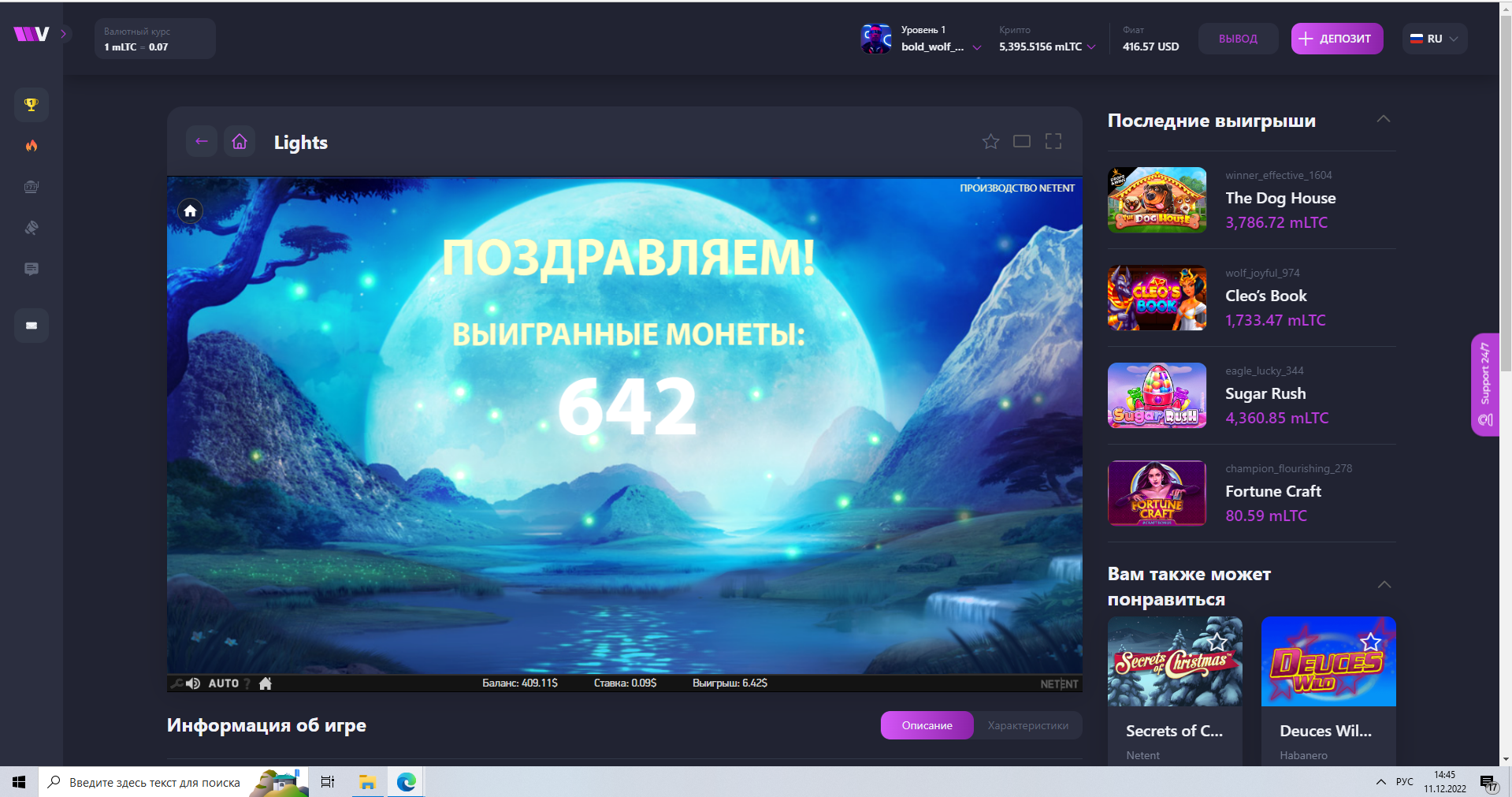This screenshot has height=797, width=1512.
Task: Open the envelope messages sidebar icon
Action: [x=32, y=326]
